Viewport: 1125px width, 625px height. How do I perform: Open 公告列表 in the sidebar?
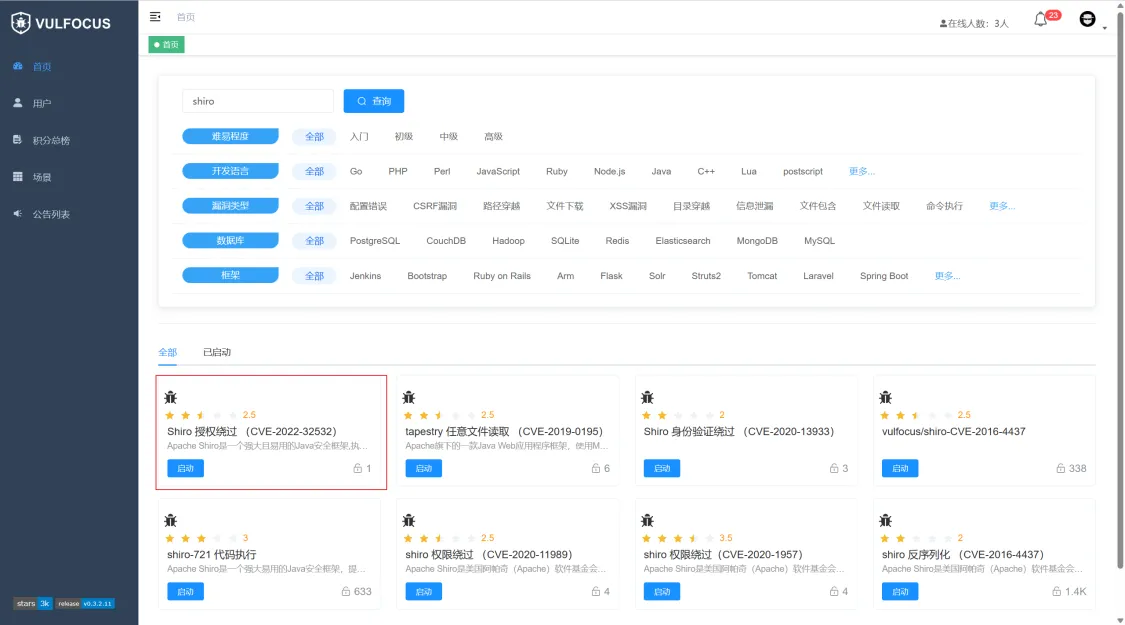(x=51, y=214)
